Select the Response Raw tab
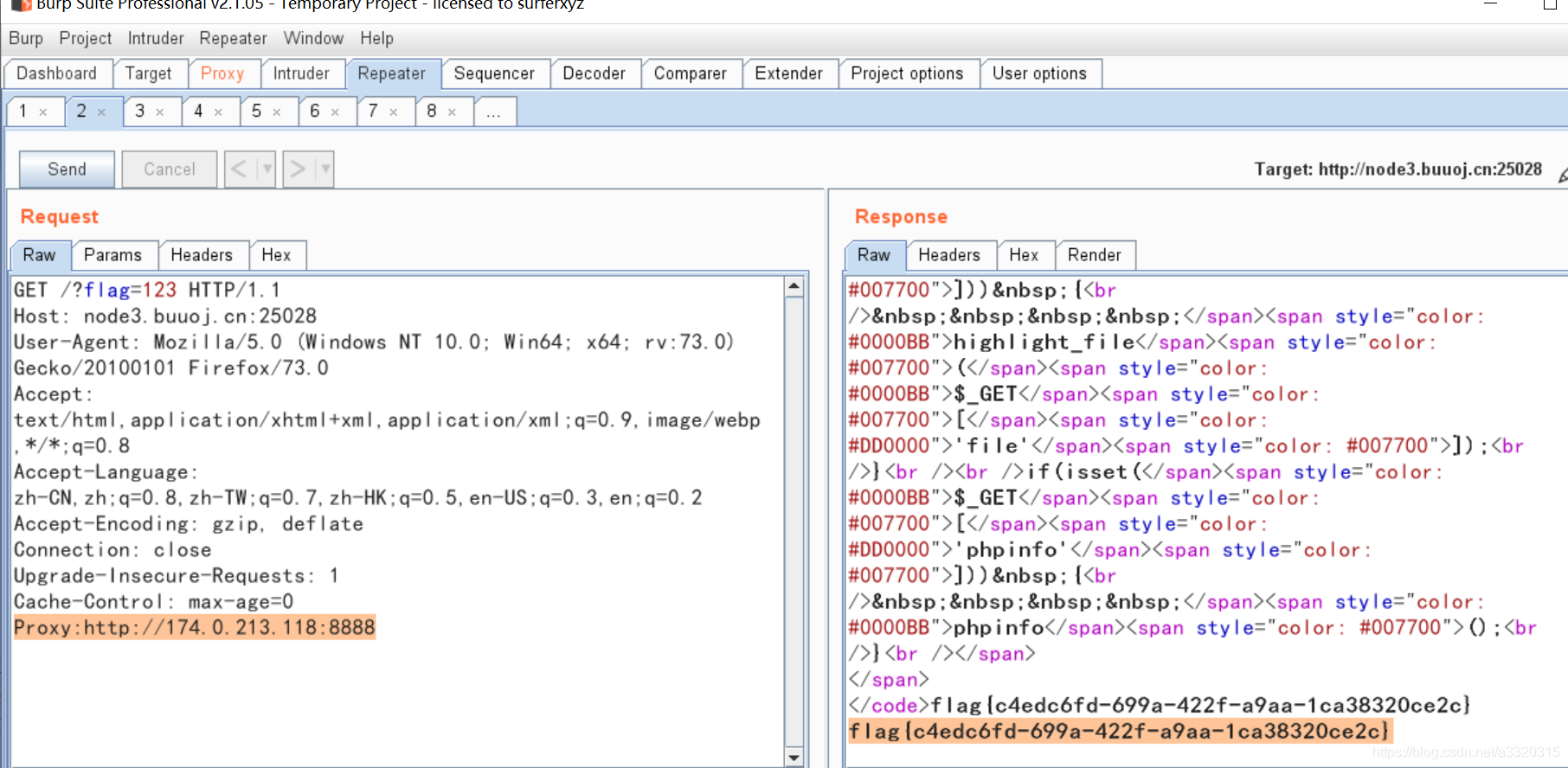 tap(874, 255)
